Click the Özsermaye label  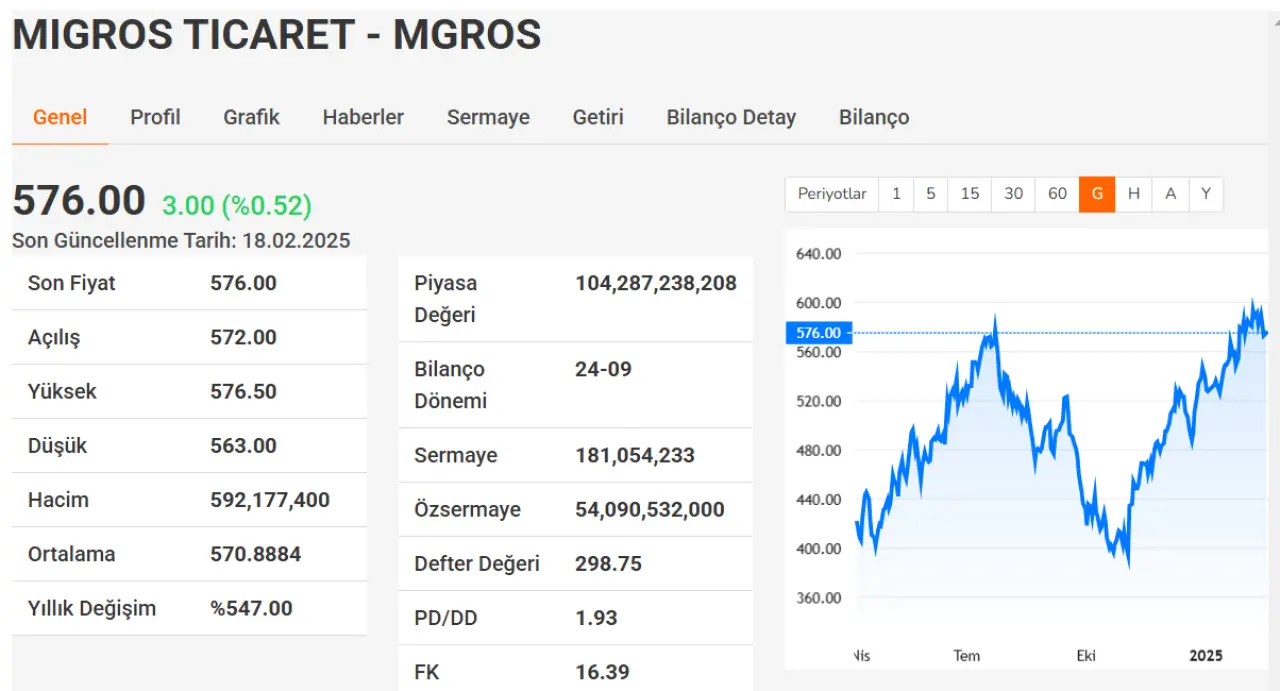(x=467, y=509)
